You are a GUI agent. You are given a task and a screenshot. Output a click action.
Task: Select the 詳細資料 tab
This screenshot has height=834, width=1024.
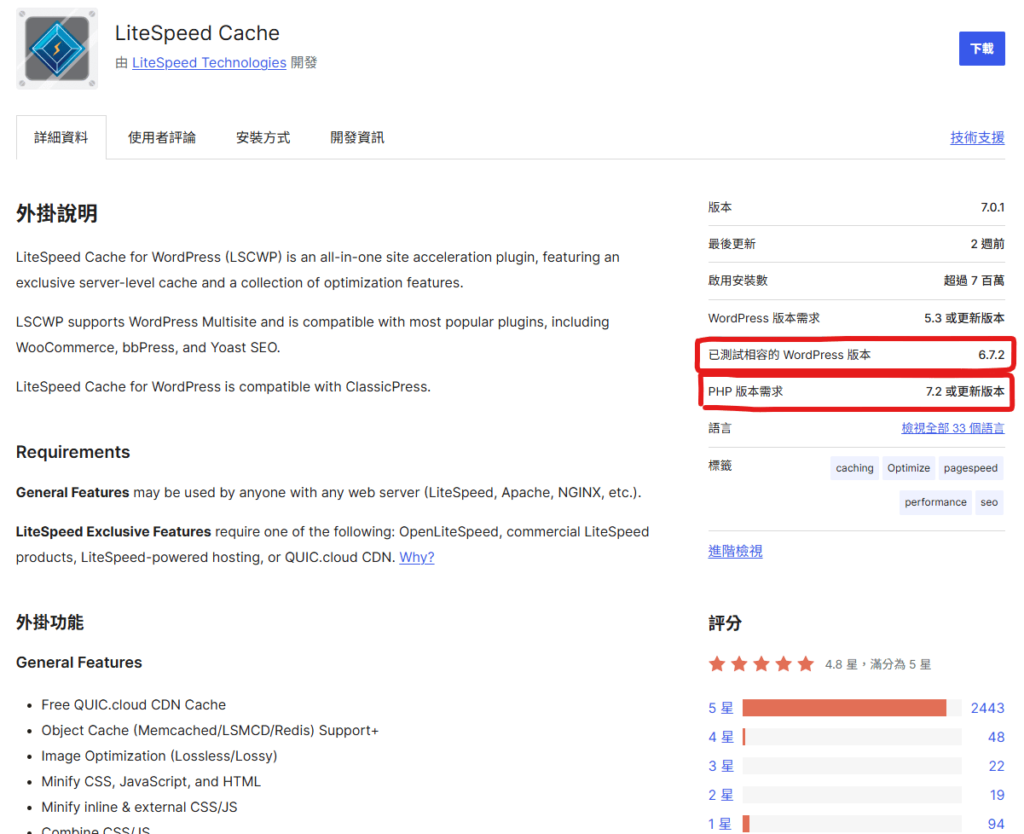coord(61,137)
